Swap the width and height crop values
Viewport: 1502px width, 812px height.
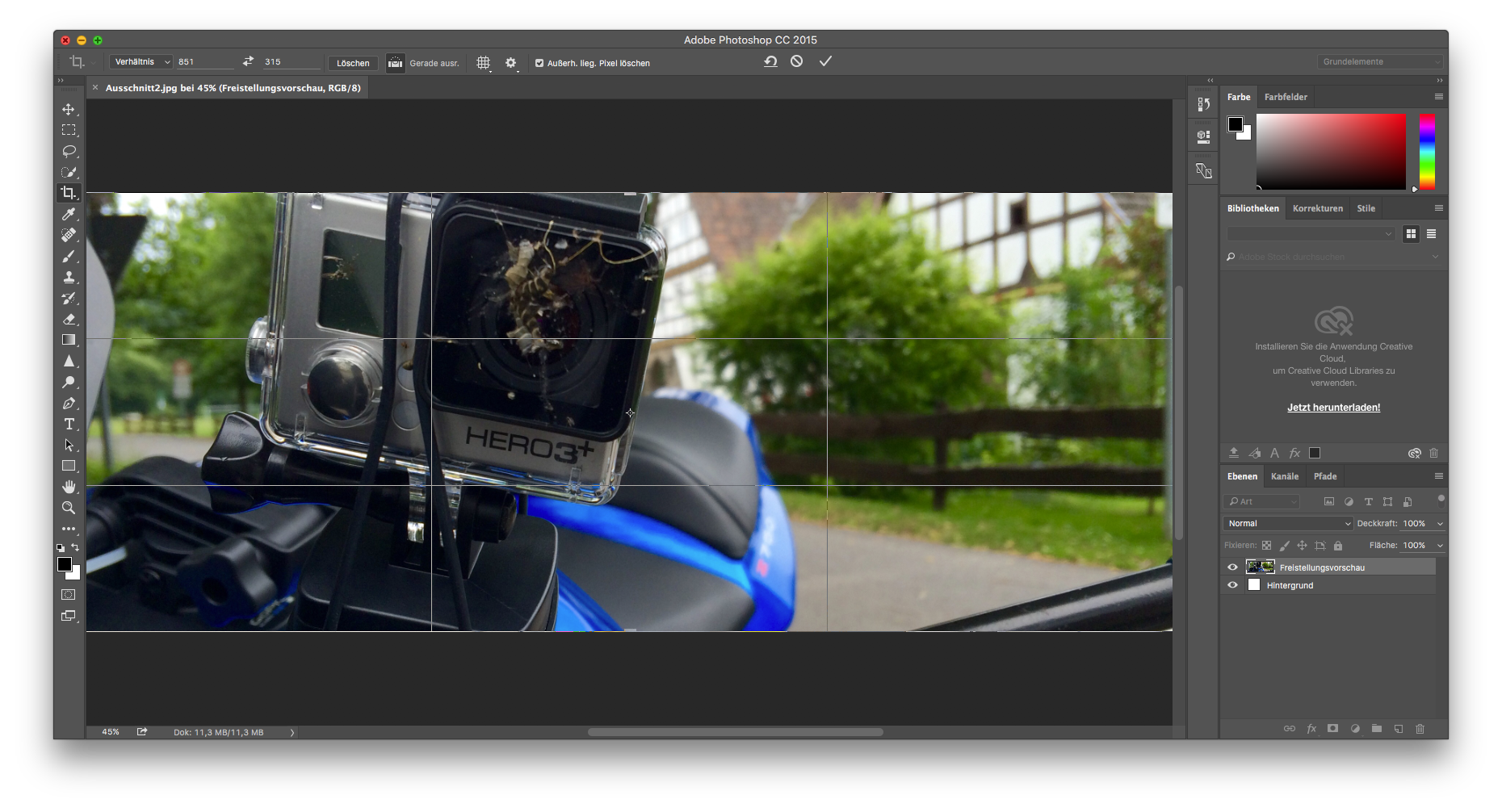(x=248, y=61)
